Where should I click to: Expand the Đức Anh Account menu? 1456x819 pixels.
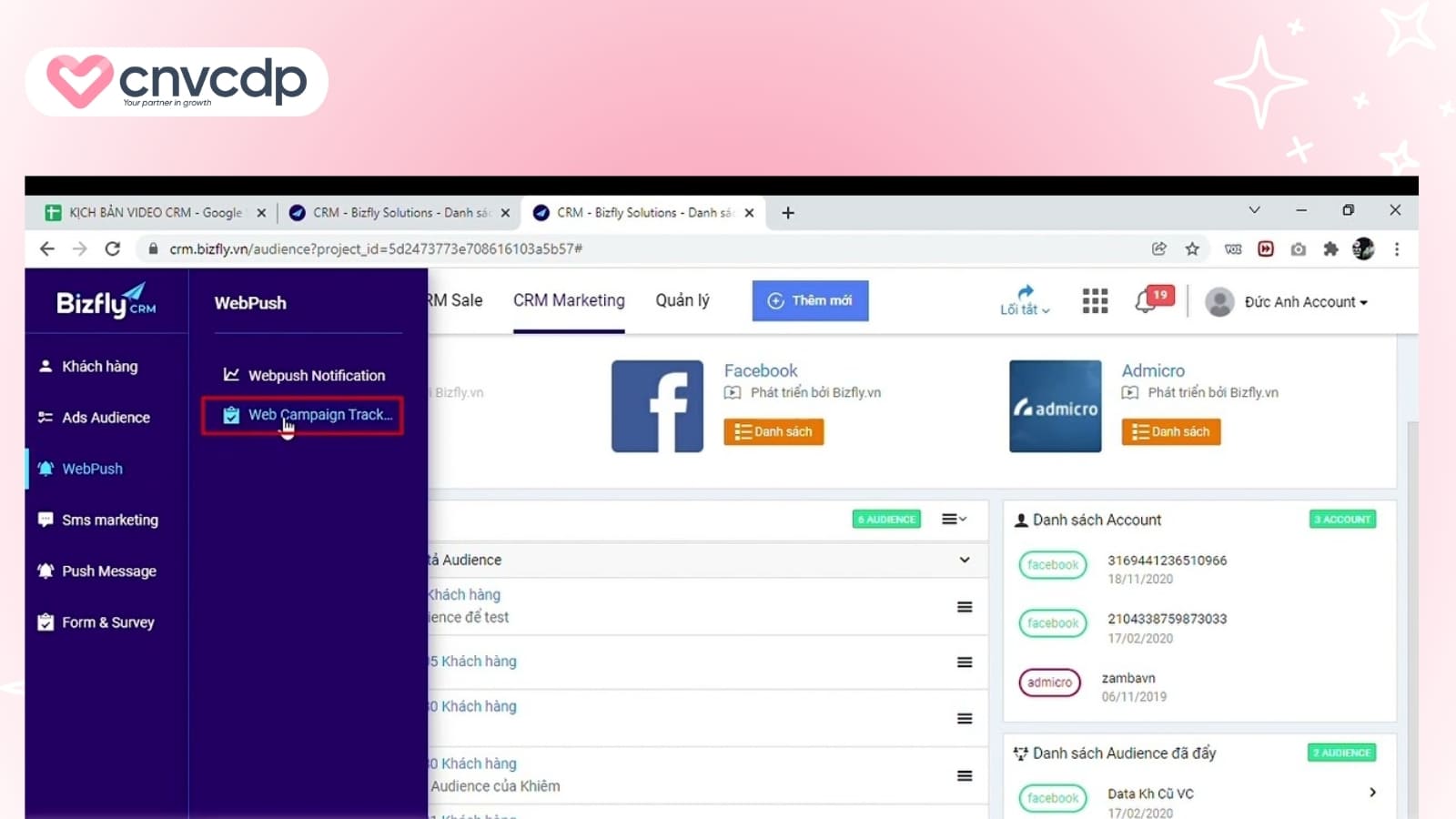[x=1305, y=301]
